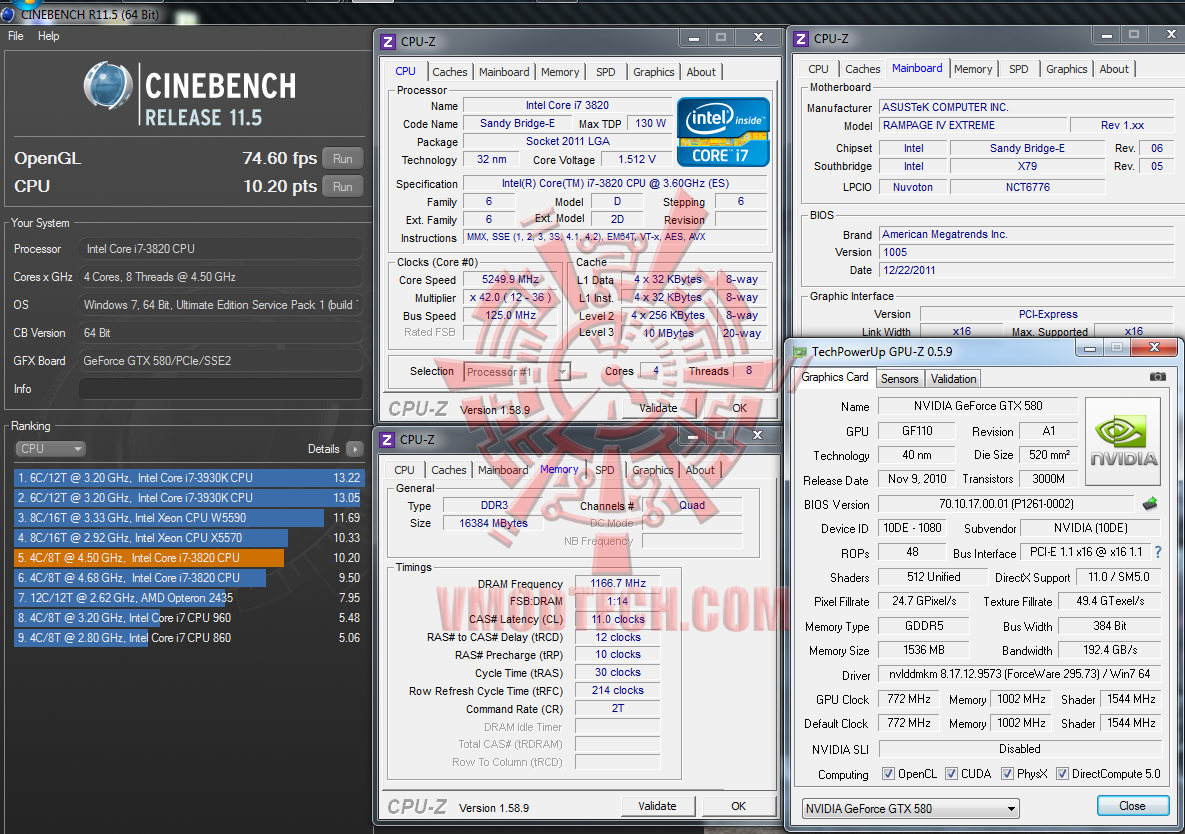Click the Memory Size 16384 MBytes value

(493, 523)
